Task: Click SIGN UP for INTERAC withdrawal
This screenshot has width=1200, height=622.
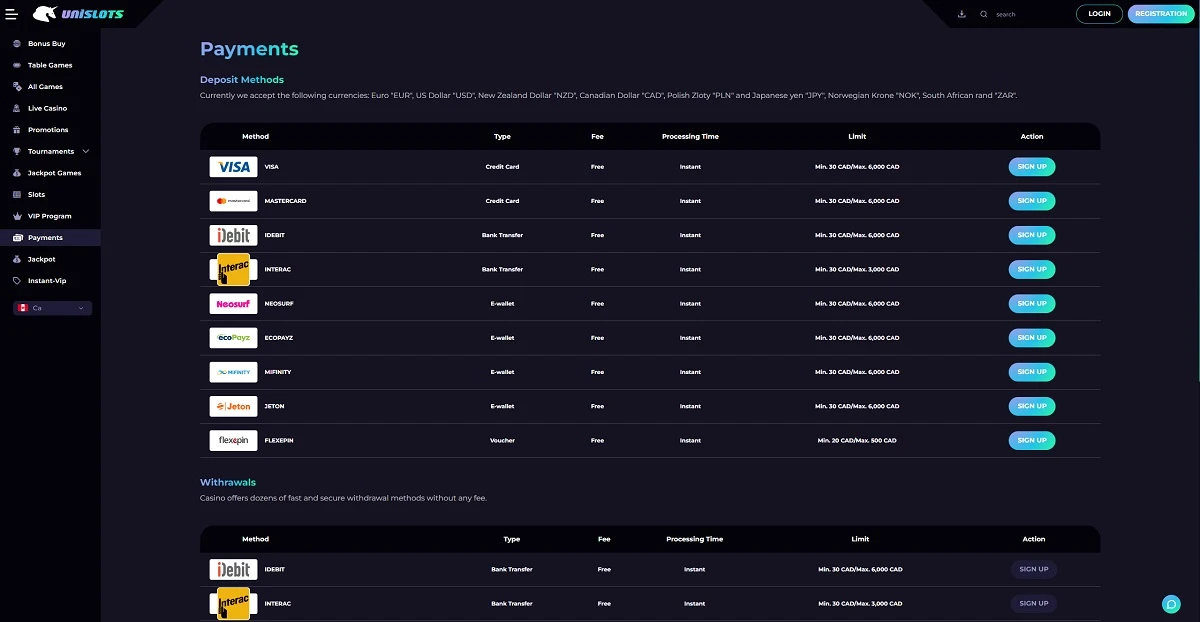Action: [x=1033, y=603]
